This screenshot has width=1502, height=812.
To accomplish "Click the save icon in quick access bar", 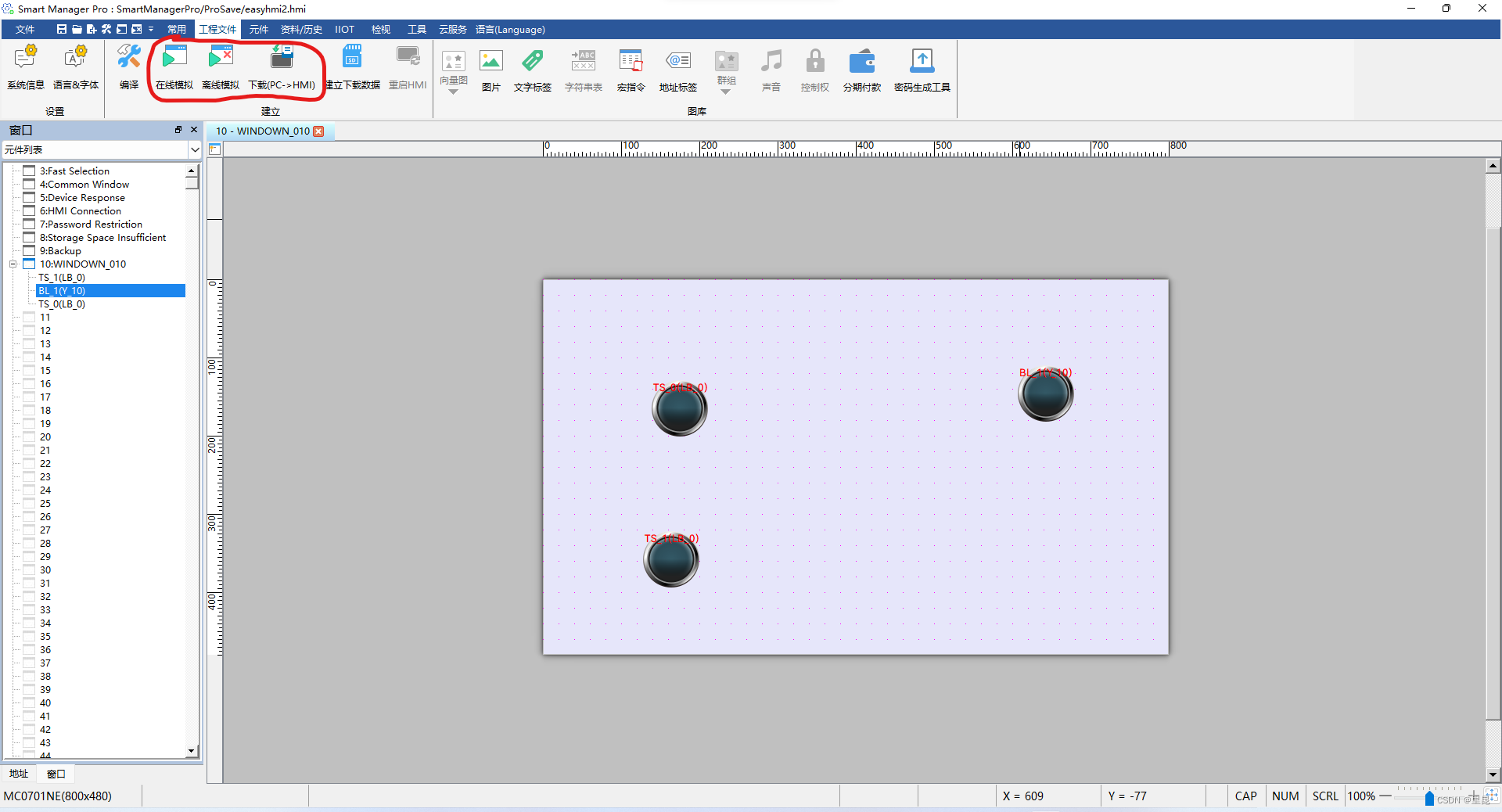I will (x=62, y=29).
